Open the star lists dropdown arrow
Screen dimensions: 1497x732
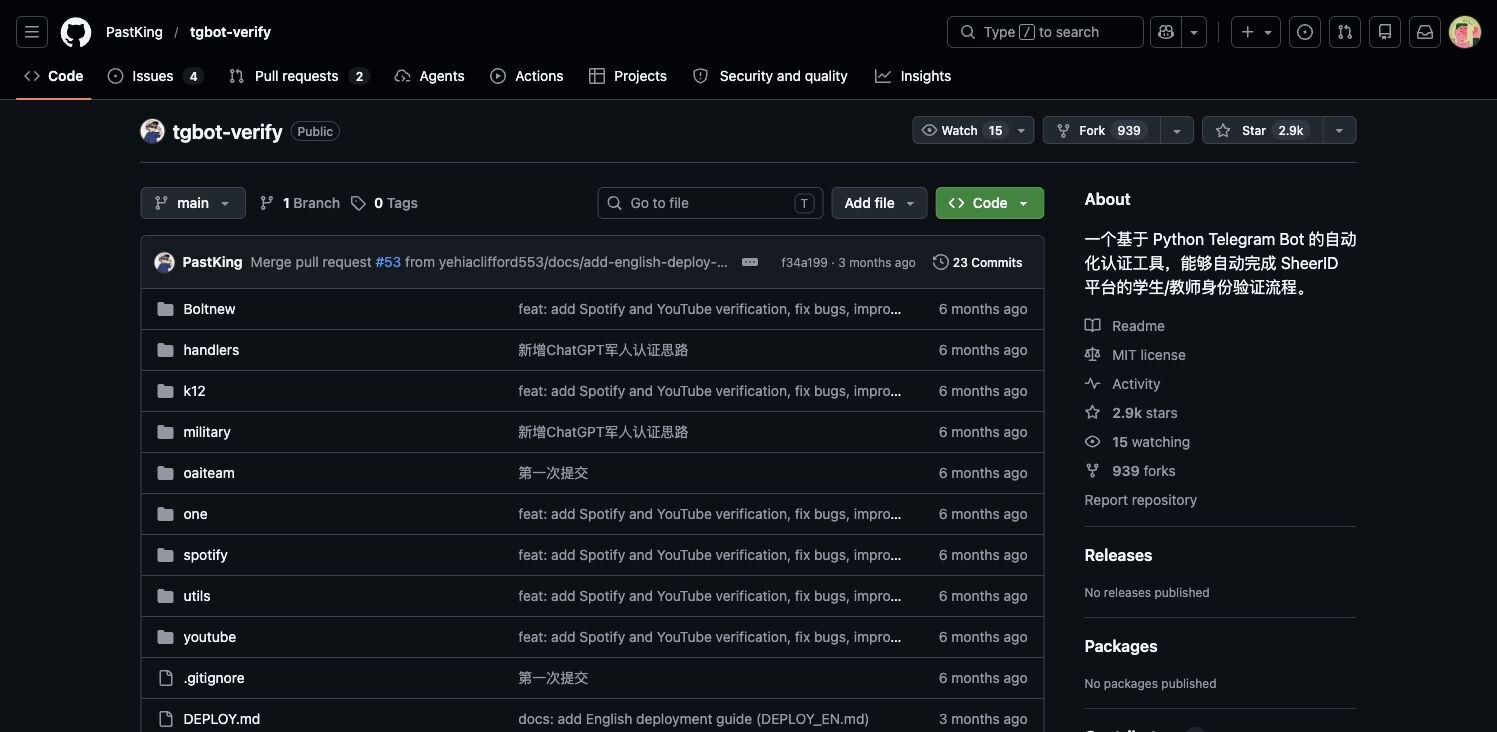[x=1339, y=131]
